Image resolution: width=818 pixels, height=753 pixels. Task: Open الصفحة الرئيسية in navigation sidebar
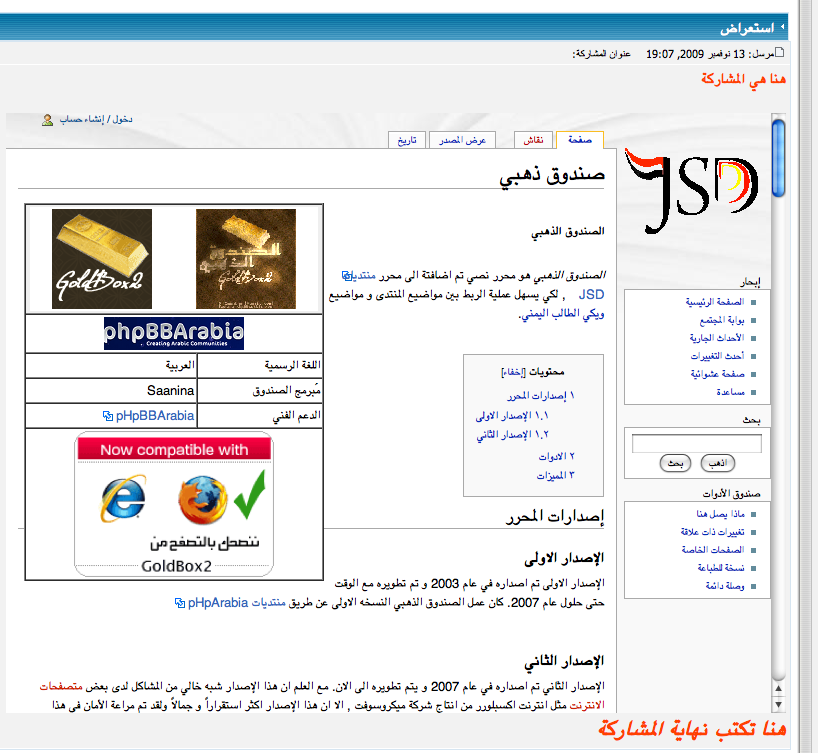click(713, 301)
